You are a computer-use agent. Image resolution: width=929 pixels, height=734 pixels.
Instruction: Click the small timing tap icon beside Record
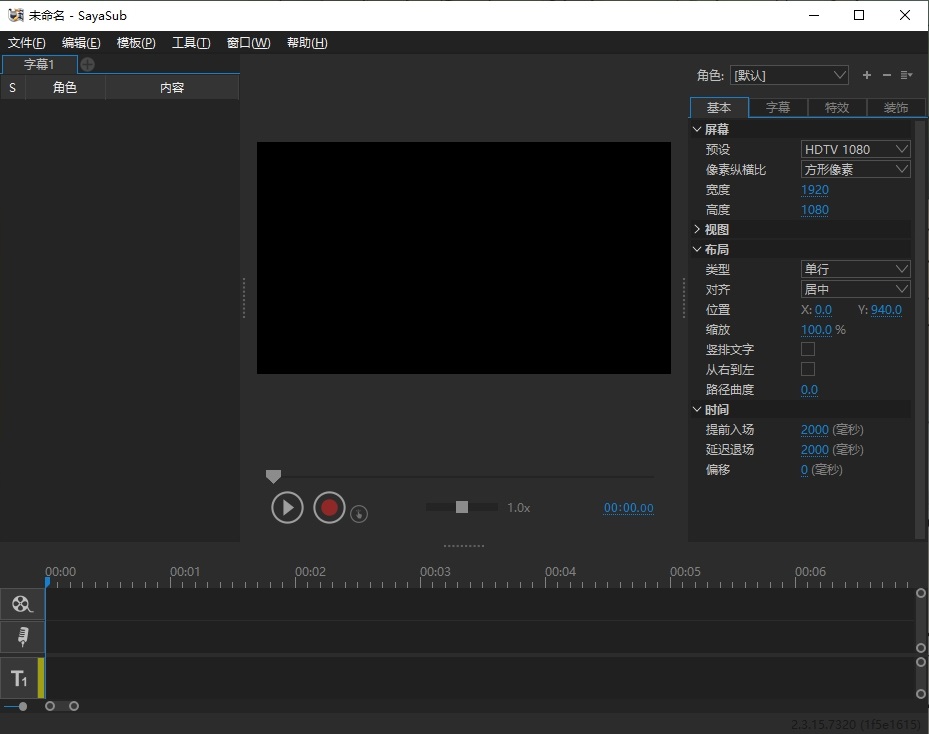pos(360,514)
